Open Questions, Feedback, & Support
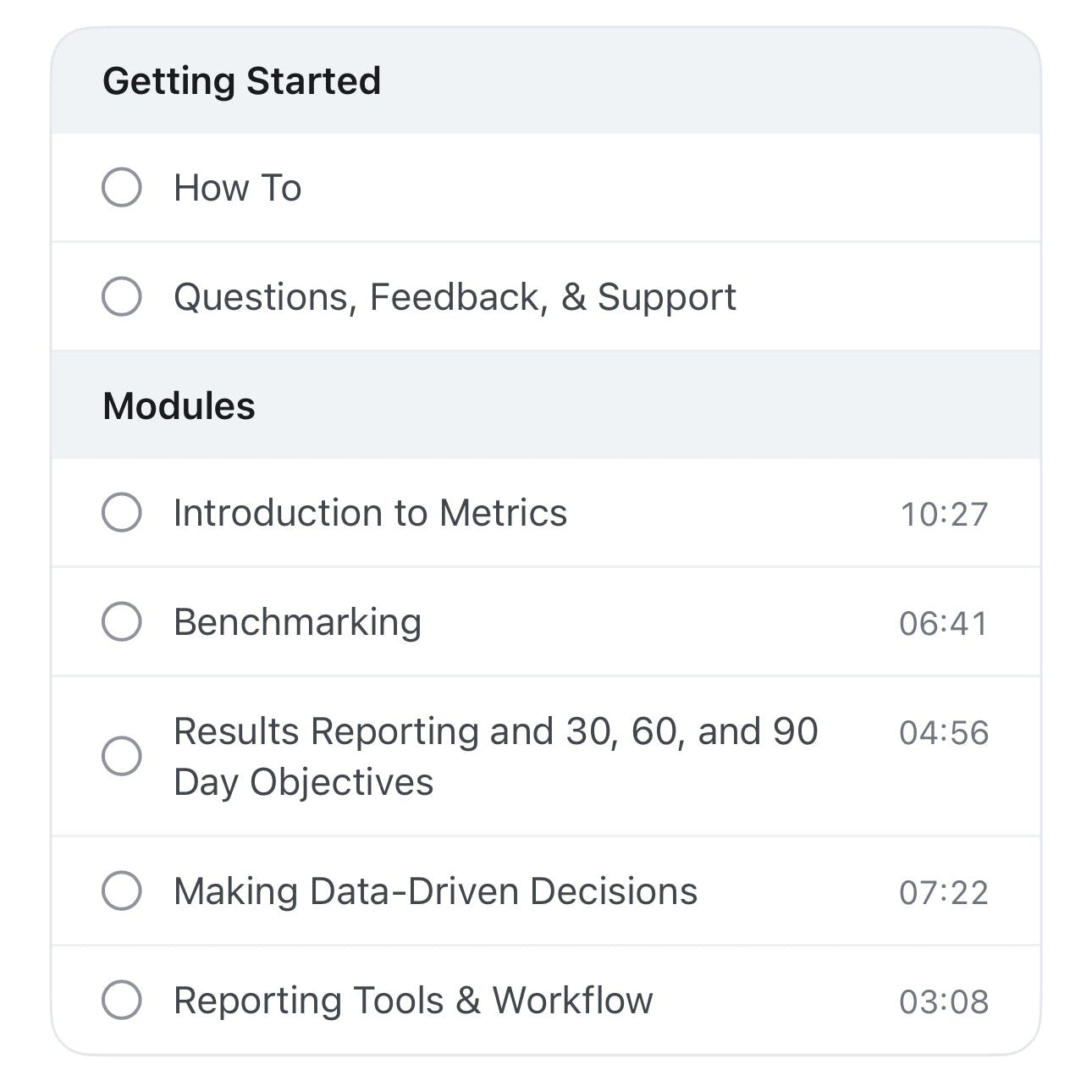The height and width of the screenshot is (1092, 1092). 455,296
